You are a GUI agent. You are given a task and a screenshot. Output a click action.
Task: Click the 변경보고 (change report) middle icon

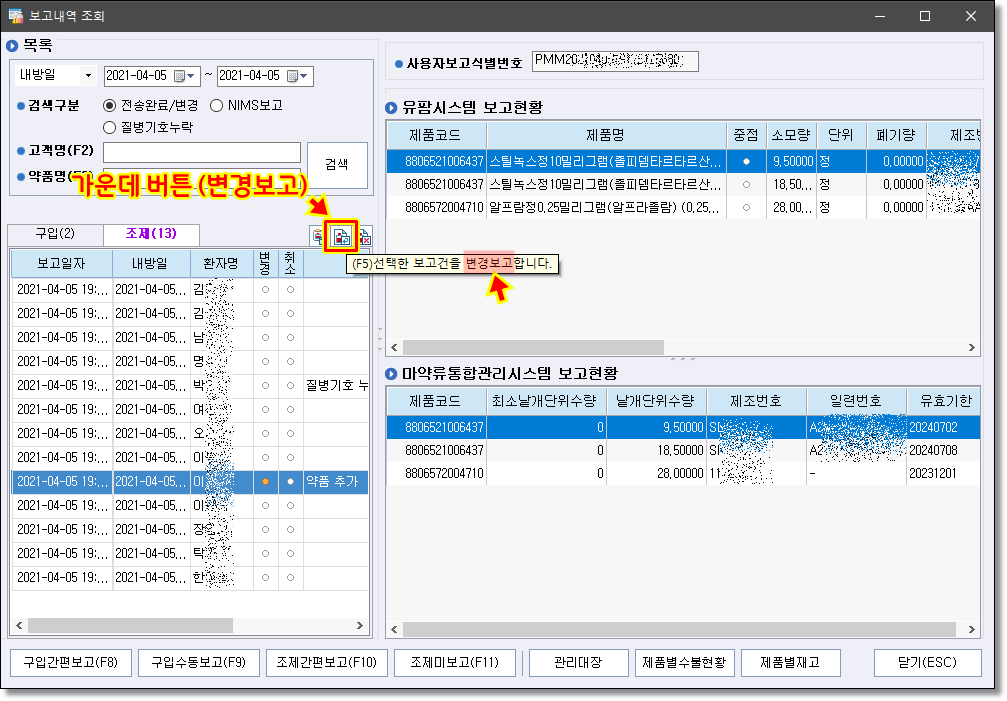pos(341,237)
